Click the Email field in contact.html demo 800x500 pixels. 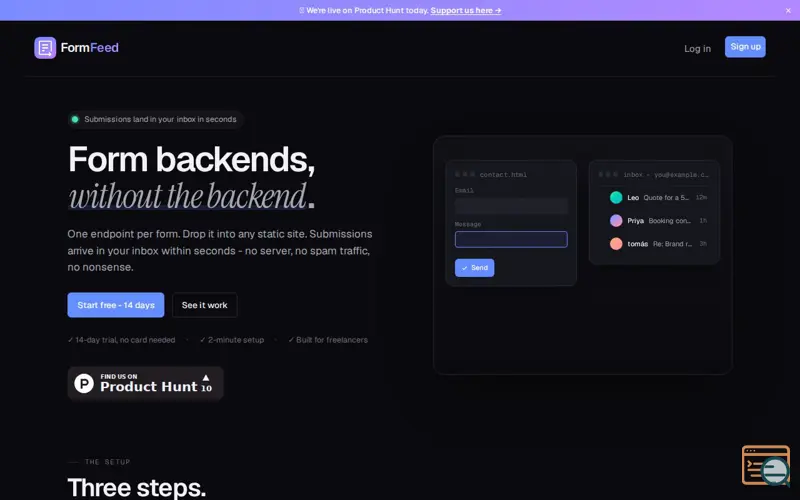tap(511, 206)
